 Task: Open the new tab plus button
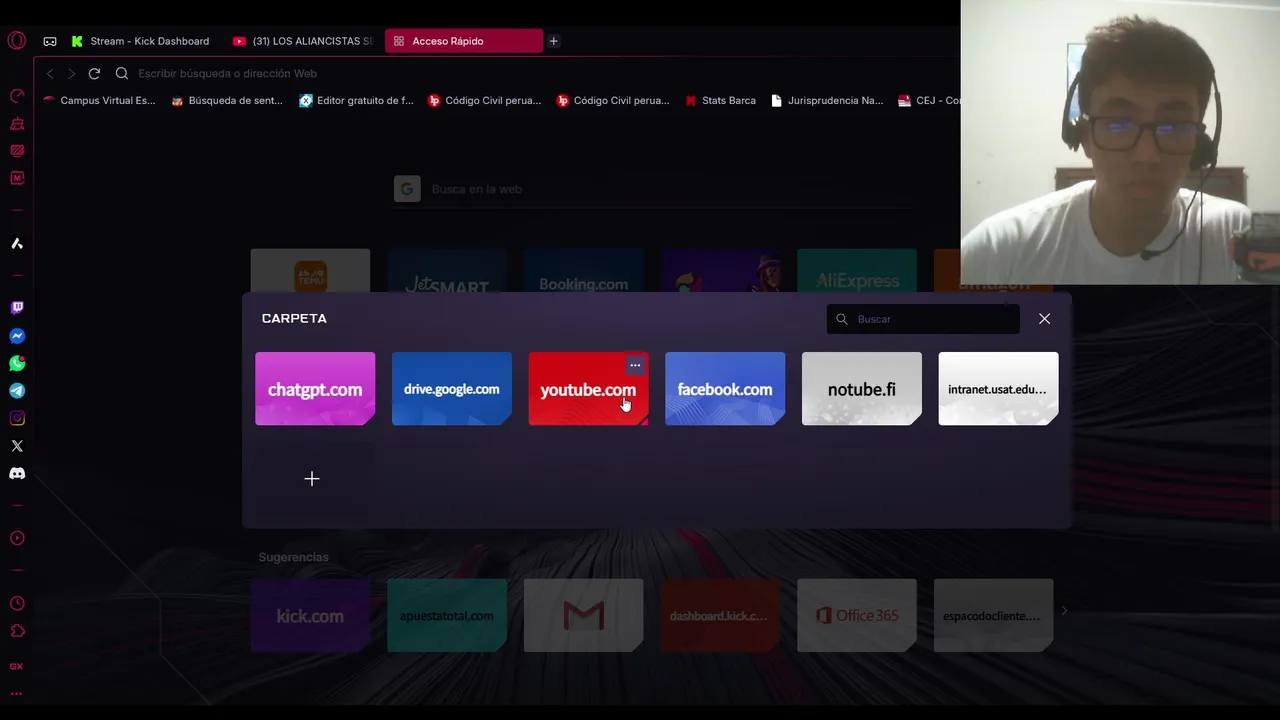(x=553, y=41)
